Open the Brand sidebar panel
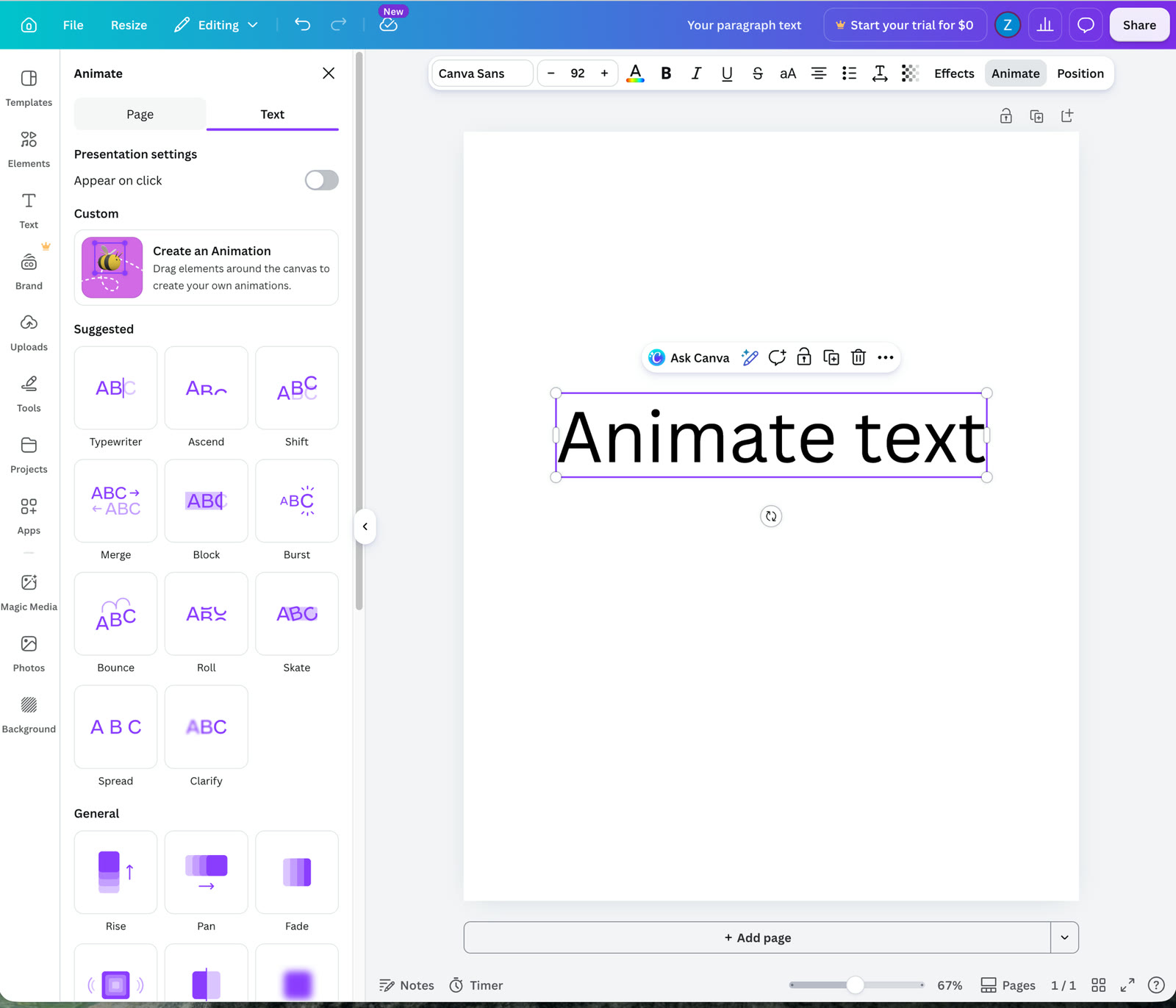Image resolution: width=1176 pixels, height=1008 pixels. tap(29, 271)
